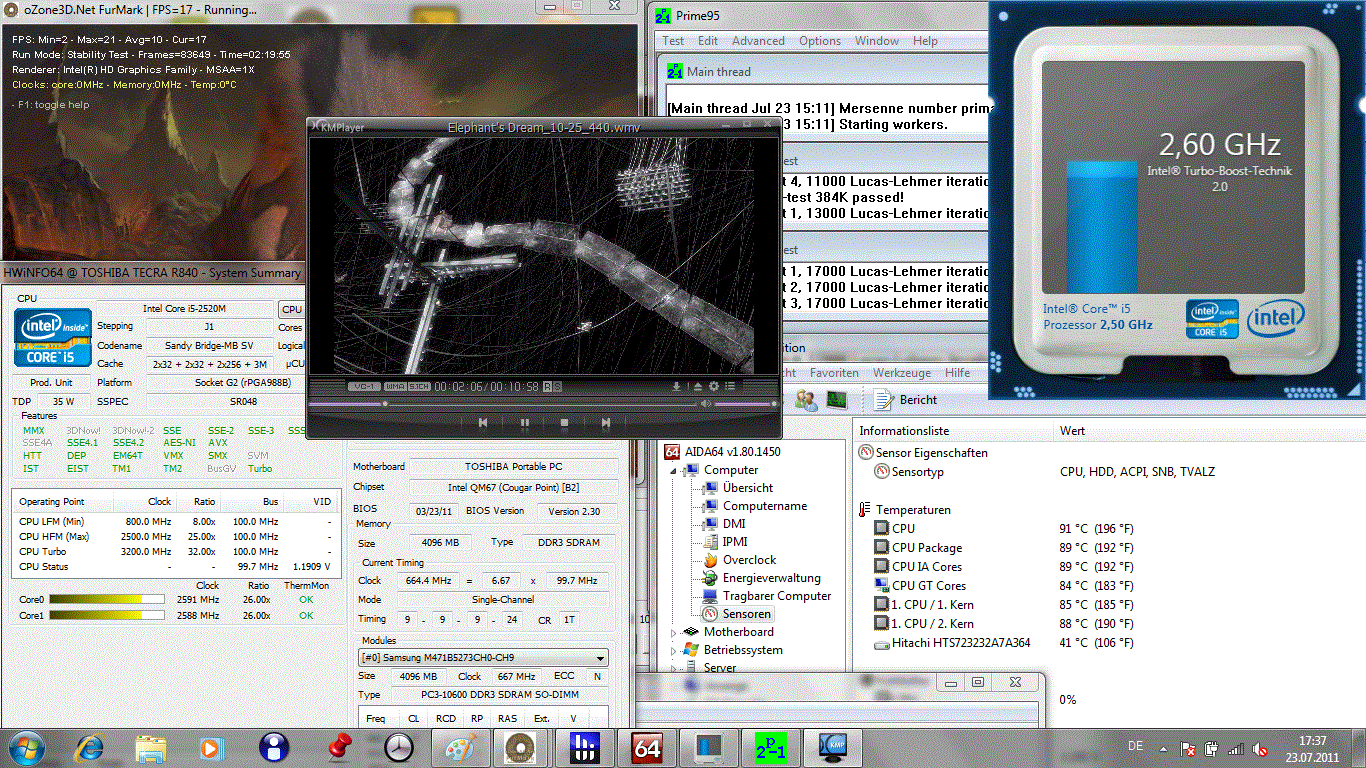
Task: Click the Main thread window title in Prime95
Action: [x=718, y=72]
